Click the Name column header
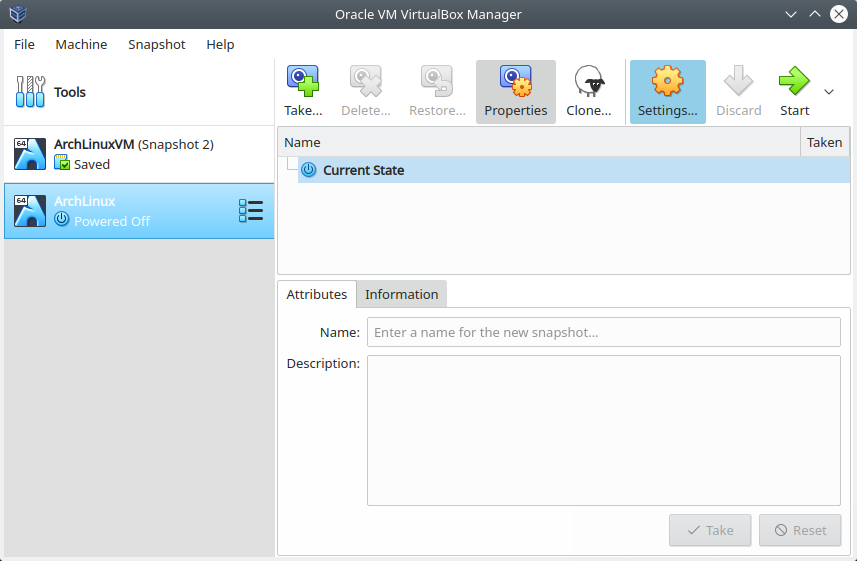The image size is (857, 561). point(539,142)
